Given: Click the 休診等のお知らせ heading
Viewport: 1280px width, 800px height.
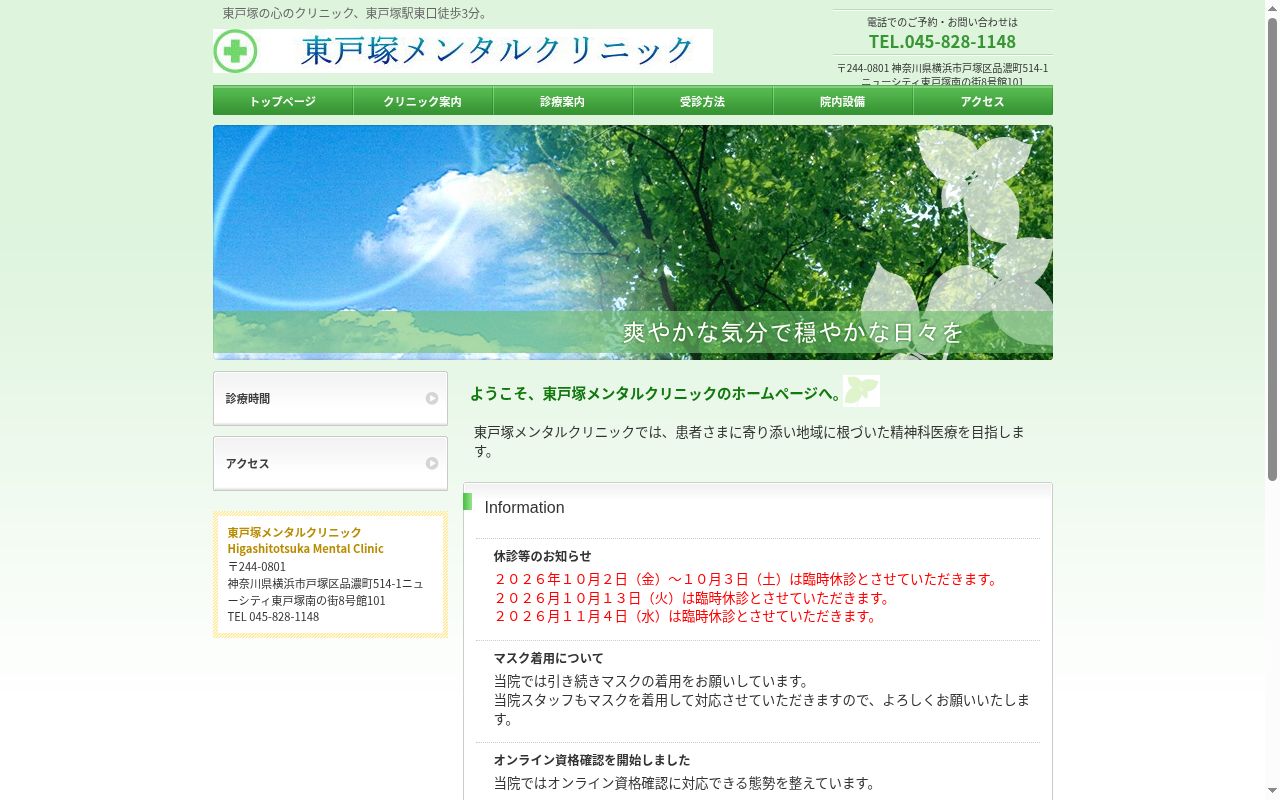Looking at the screenshot, I should click(542, 556).
